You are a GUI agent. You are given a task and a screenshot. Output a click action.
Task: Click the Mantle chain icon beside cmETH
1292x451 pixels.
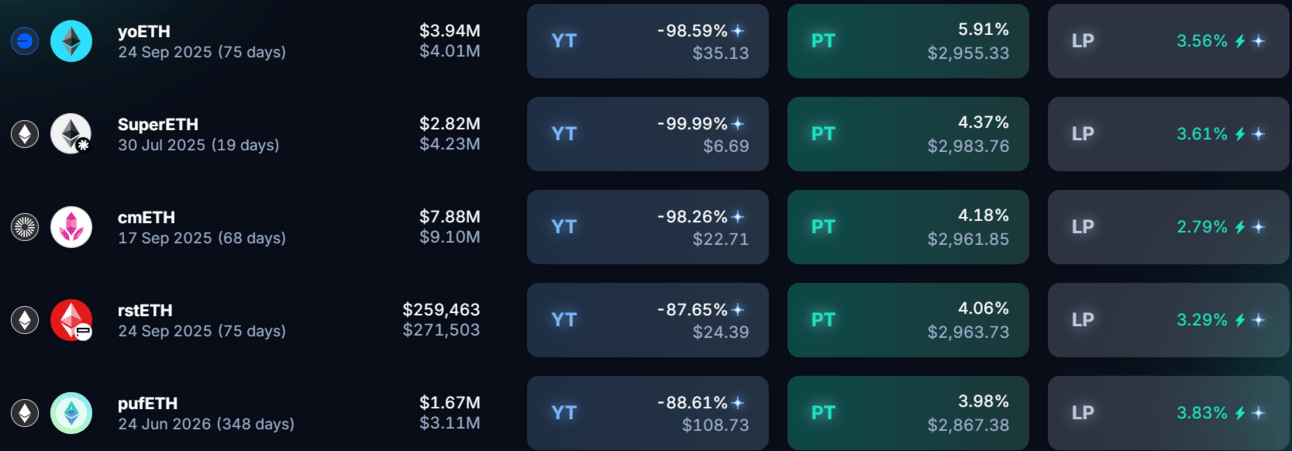coord(24,227)
